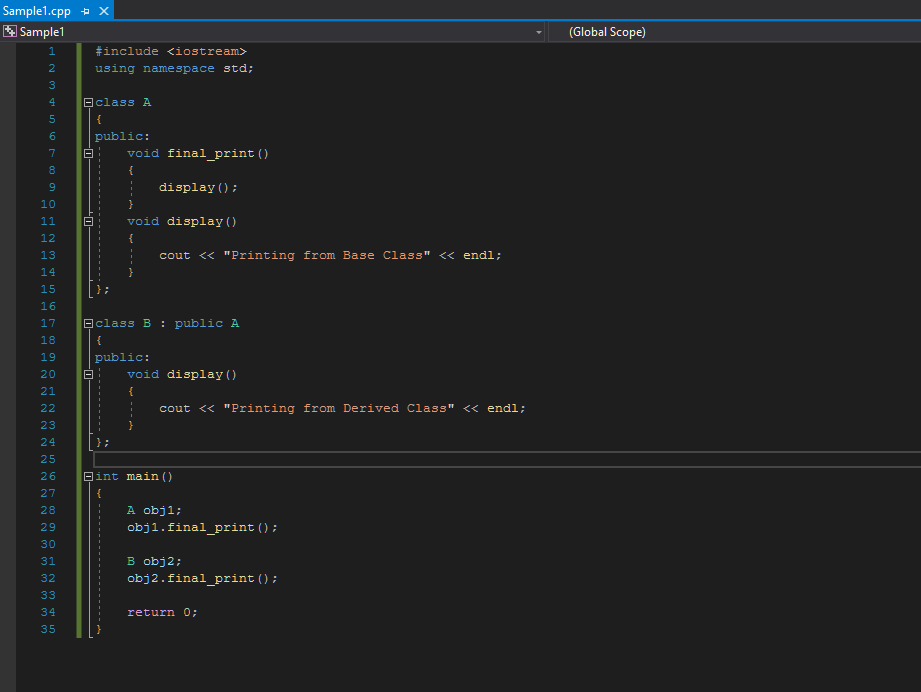This screenshot has height=692, width=921.
Task: Close the Sample1.cpp tab
Action: [102, 11]
